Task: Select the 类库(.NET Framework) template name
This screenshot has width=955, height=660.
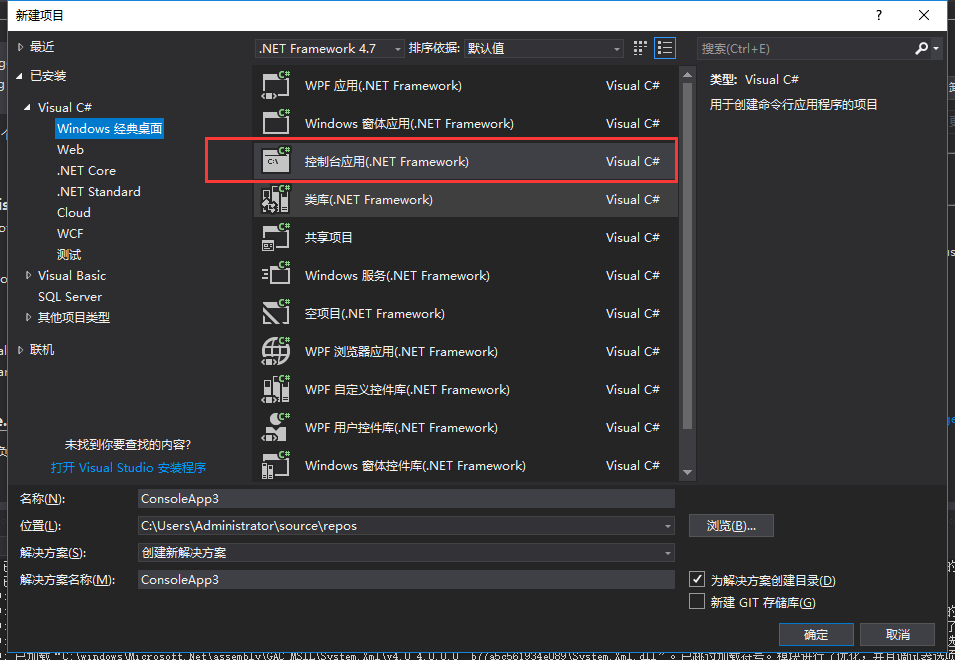Action: coord(368,200)
